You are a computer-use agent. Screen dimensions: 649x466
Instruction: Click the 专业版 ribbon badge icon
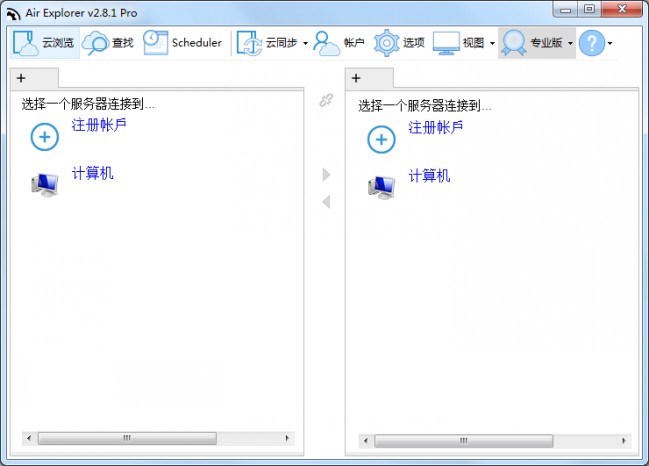coord(513,43)
